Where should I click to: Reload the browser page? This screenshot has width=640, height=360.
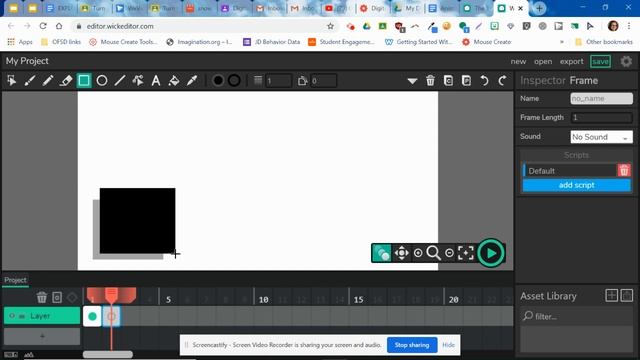[43, 26]
